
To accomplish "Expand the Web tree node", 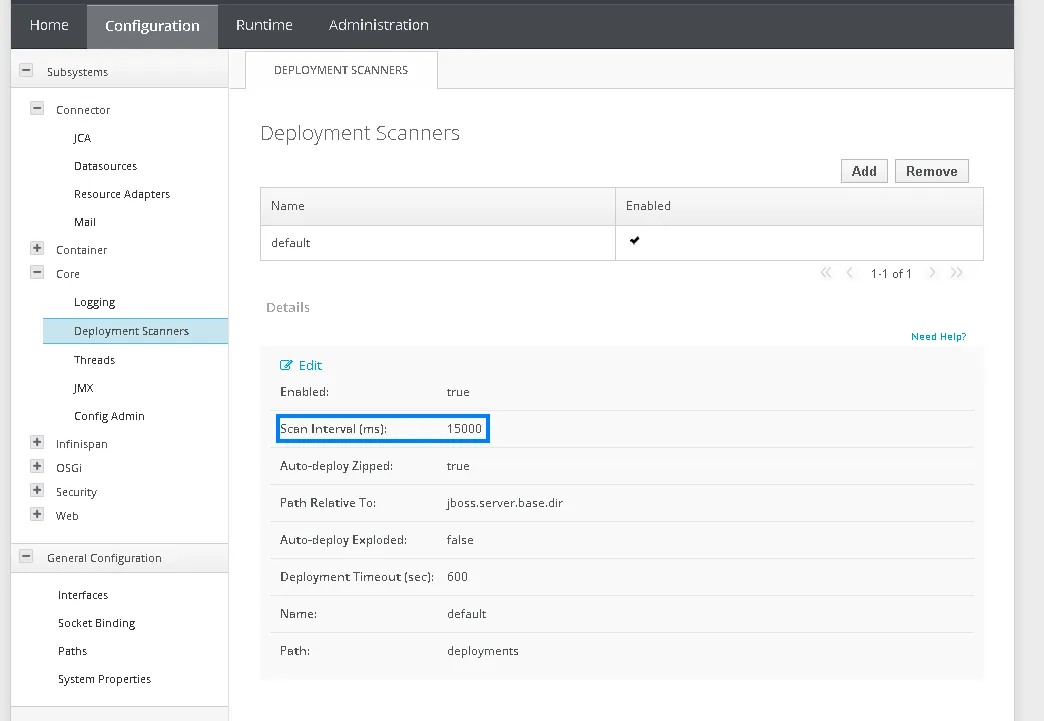I will 37,514.
